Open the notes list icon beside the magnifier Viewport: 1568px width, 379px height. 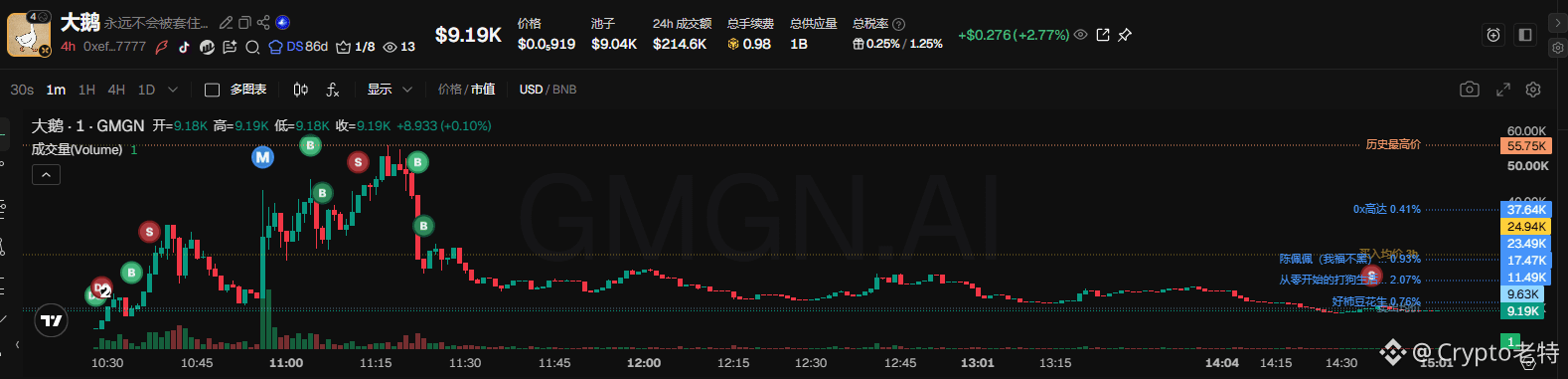click(230, 47)
